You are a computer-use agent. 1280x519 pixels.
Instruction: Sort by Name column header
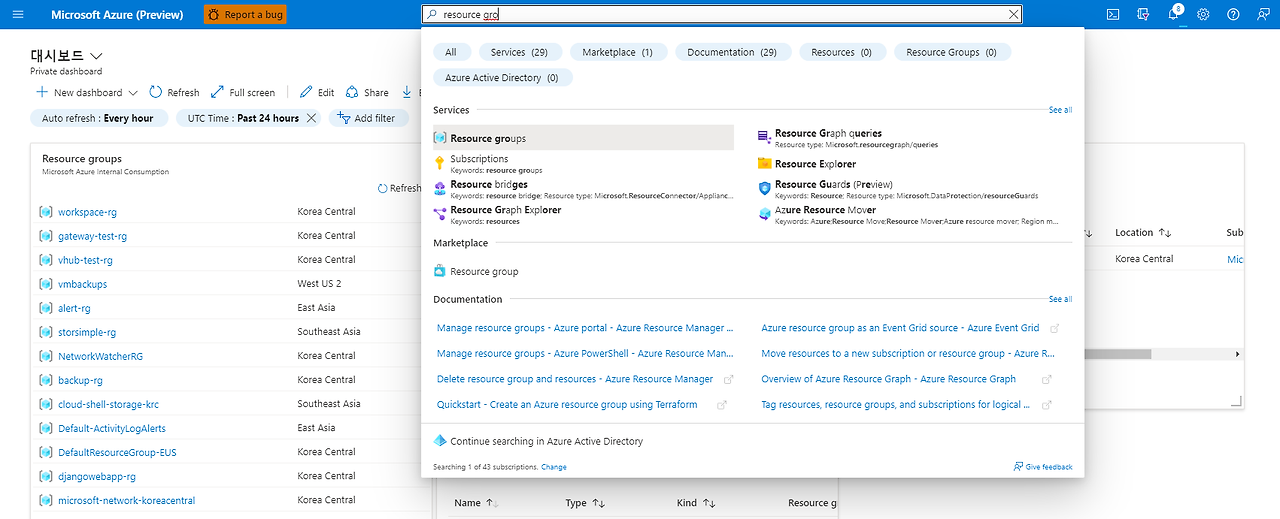476,503
